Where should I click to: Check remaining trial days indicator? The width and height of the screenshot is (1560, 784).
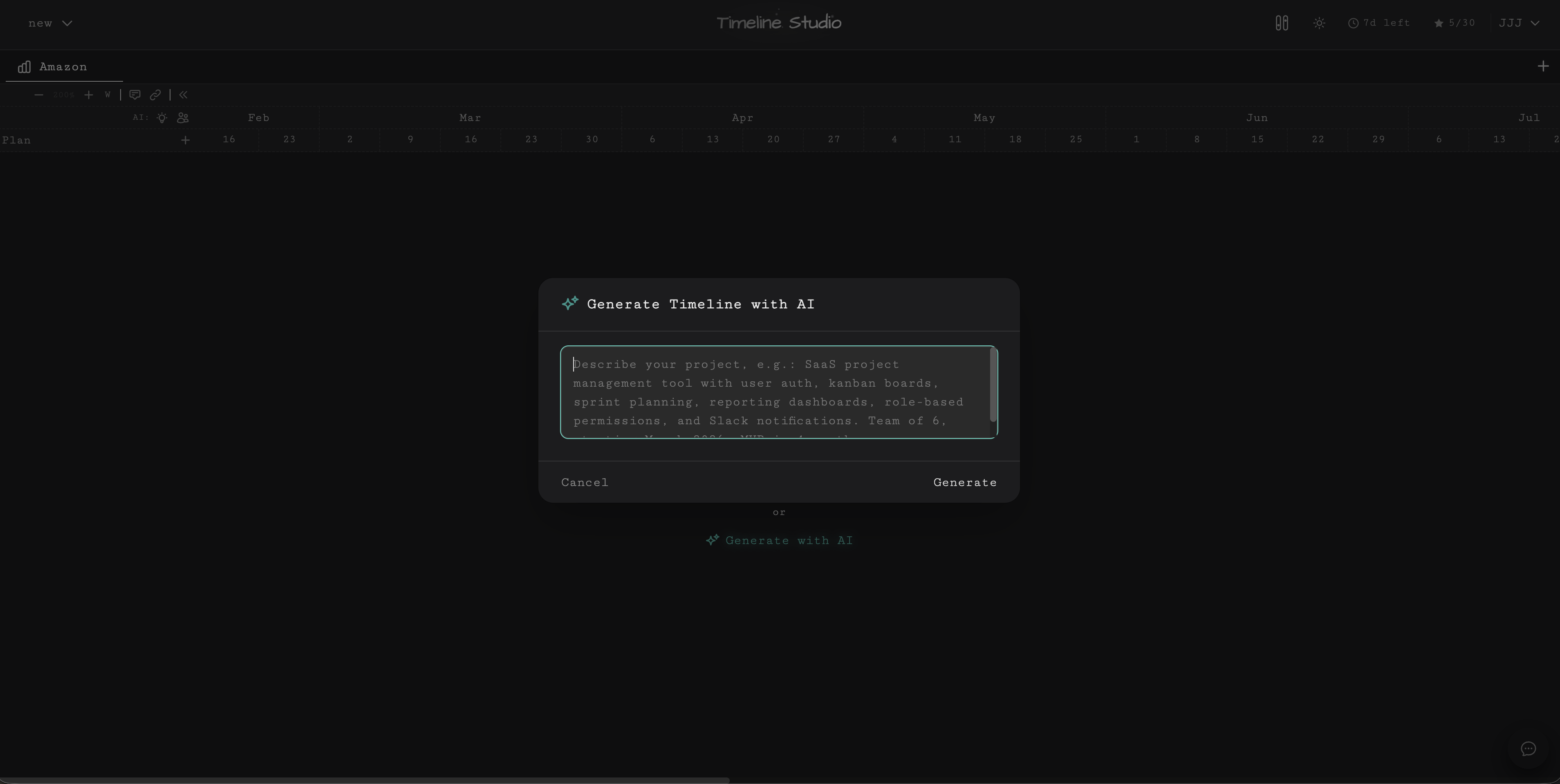click(1379, 23)
